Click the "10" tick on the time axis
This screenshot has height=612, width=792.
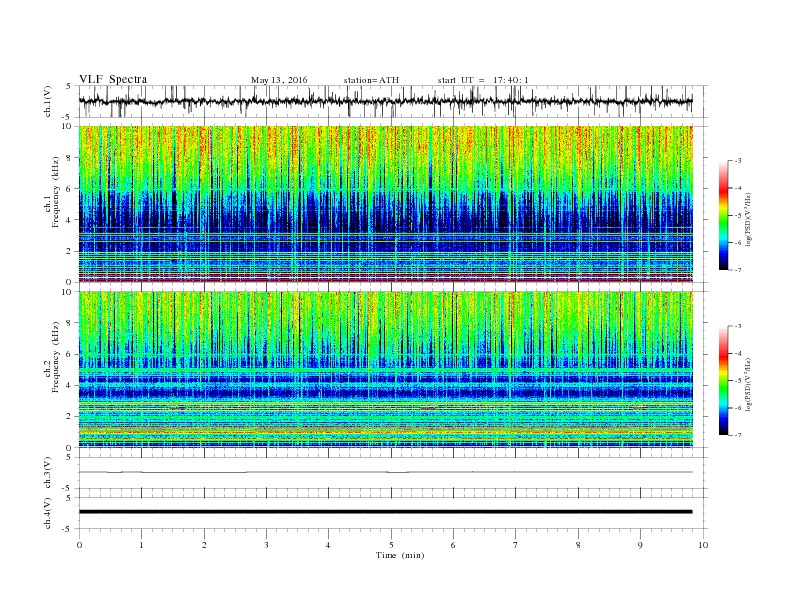click(x=703, y=545)
